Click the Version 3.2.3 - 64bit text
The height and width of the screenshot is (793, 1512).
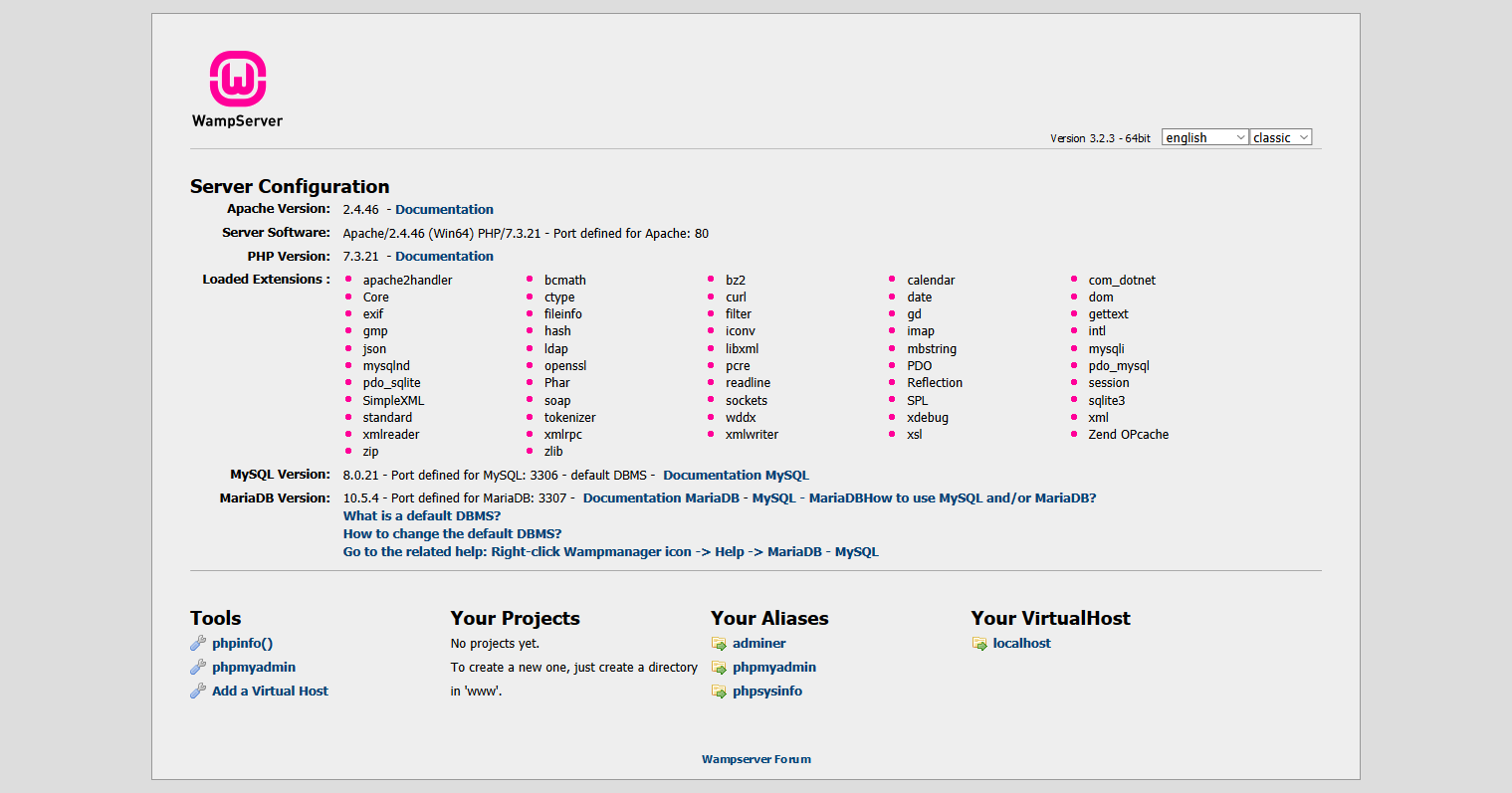click(x=1100, y=138)
